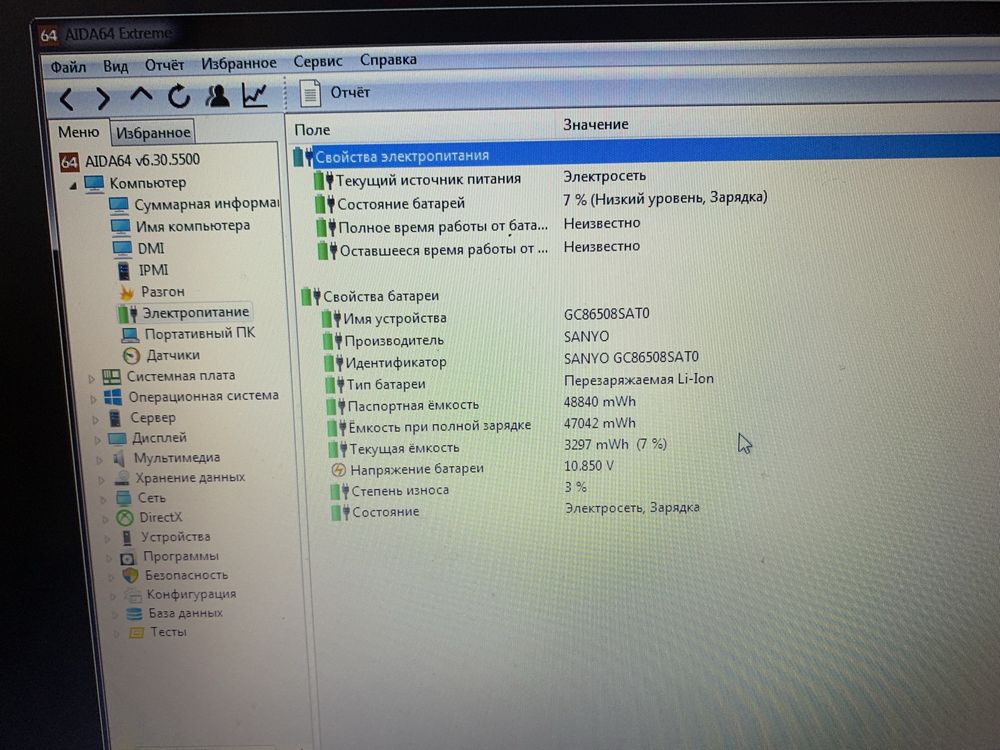Open the Отчёт menu in menu bar
This screenshot has width=1000, height=750.
164,64
